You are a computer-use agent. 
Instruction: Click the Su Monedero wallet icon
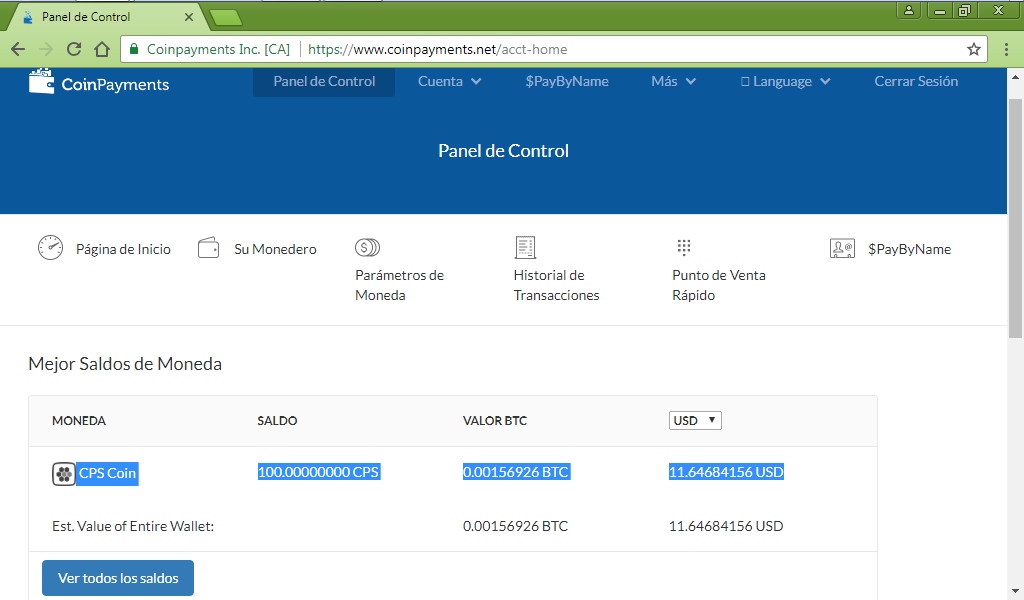coord(208,248)
